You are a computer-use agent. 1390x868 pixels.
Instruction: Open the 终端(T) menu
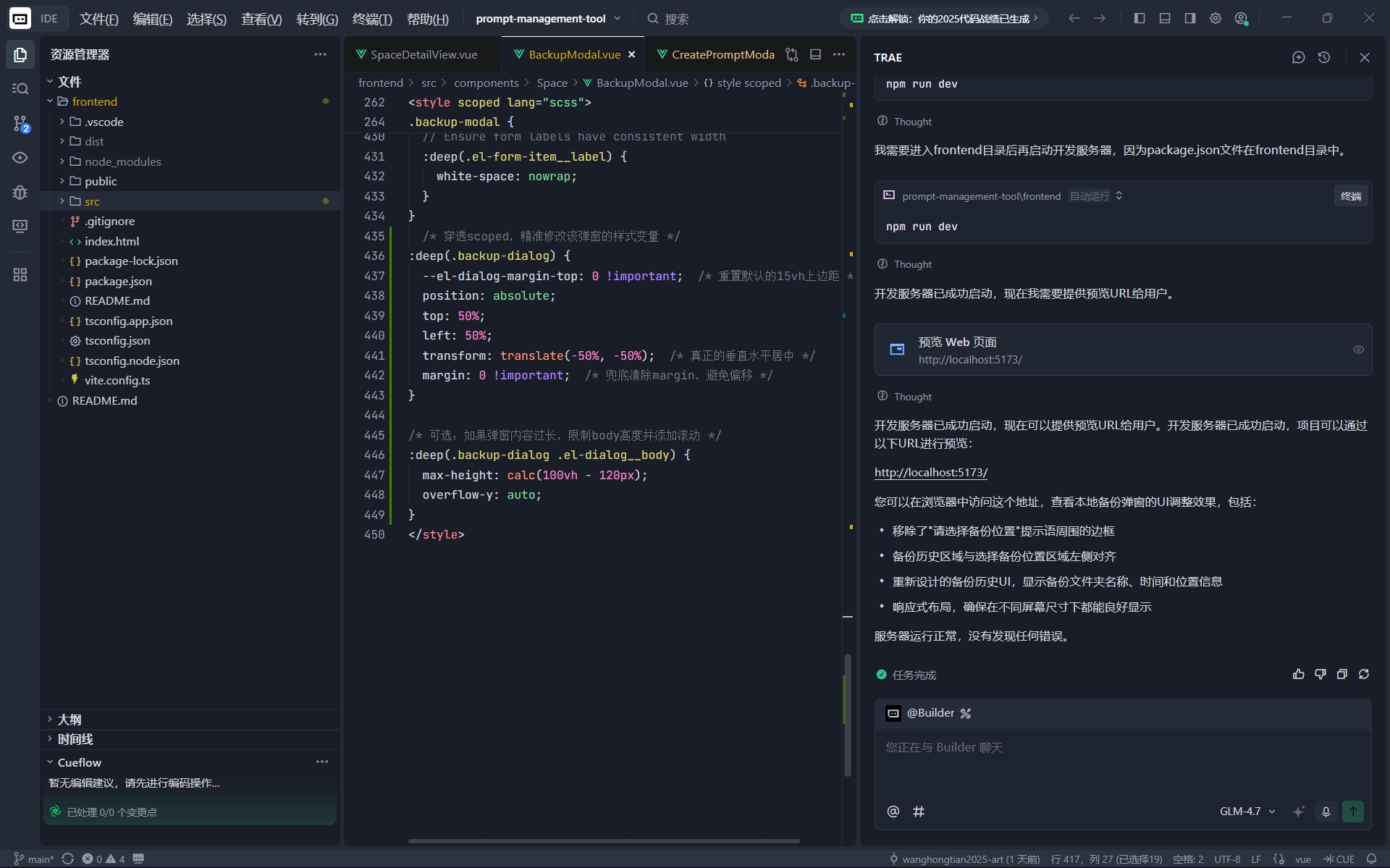click(x=371, y=19)
